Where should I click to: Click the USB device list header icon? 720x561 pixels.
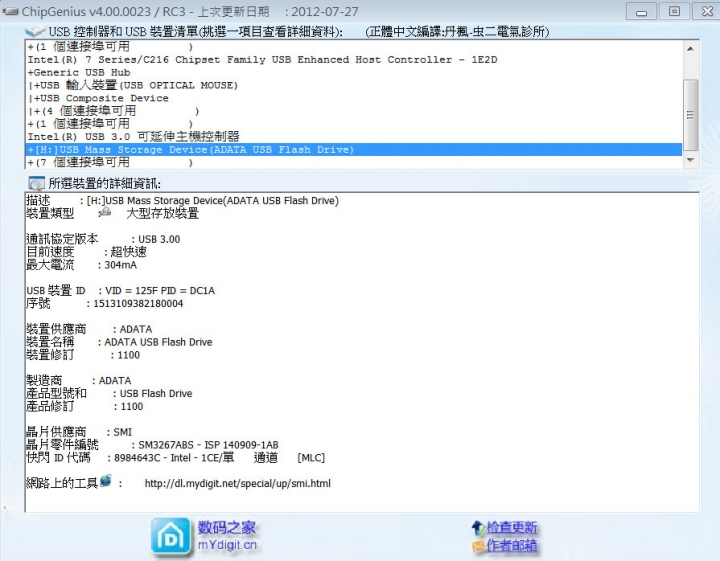(x=35, y=31)
